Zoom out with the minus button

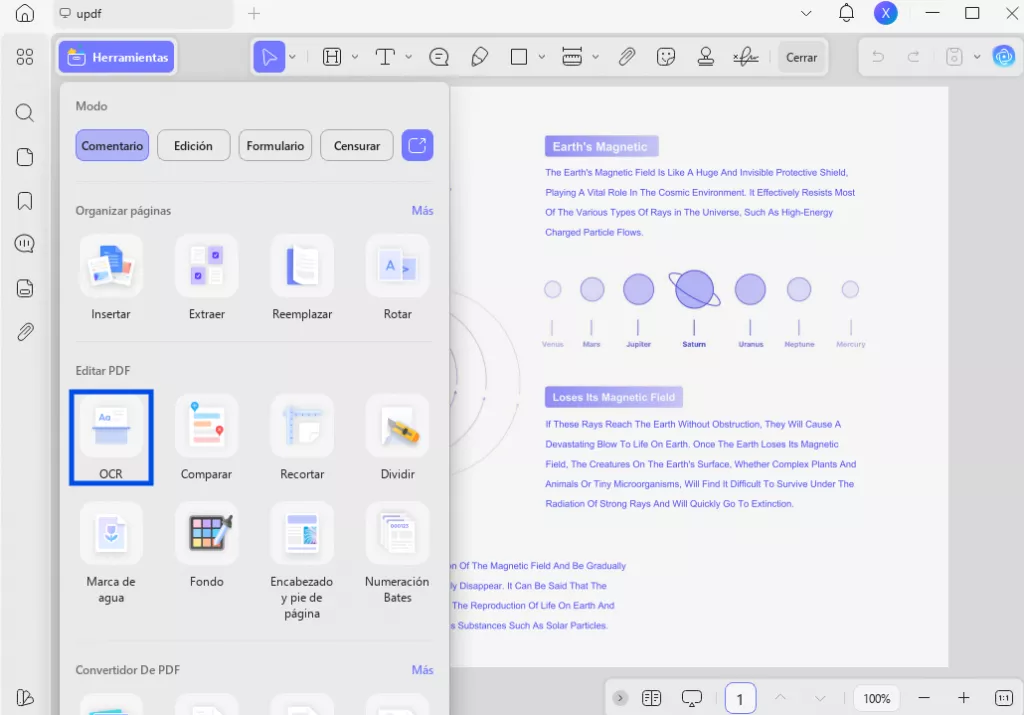tap(923, 698)
